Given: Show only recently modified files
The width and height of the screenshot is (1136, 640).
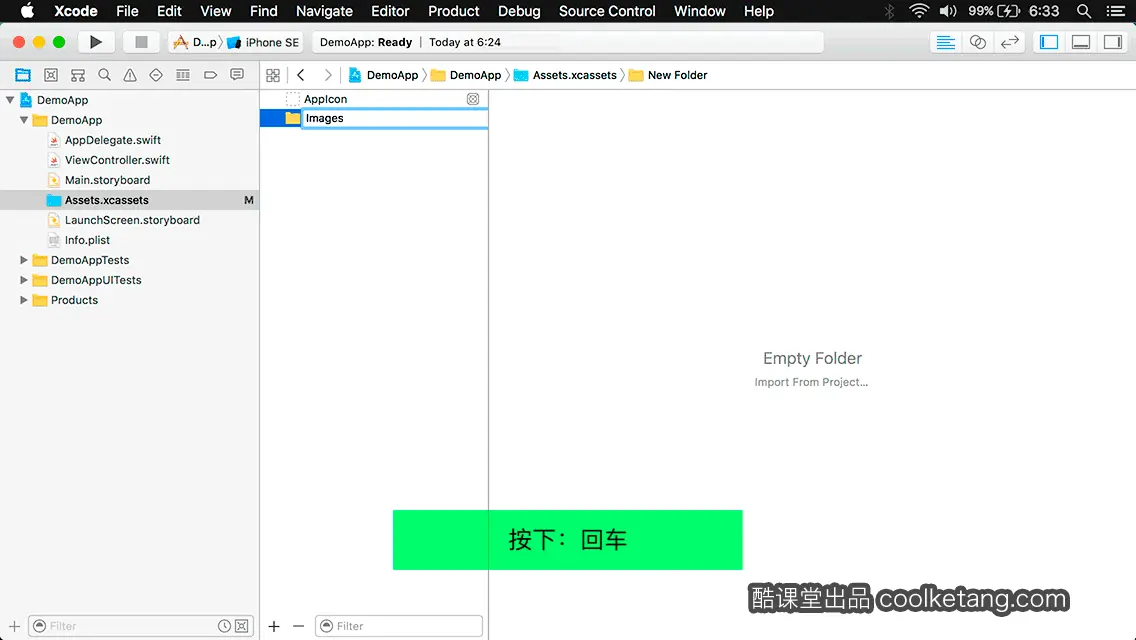Looking at the screenshot, I should coord(225,626).
